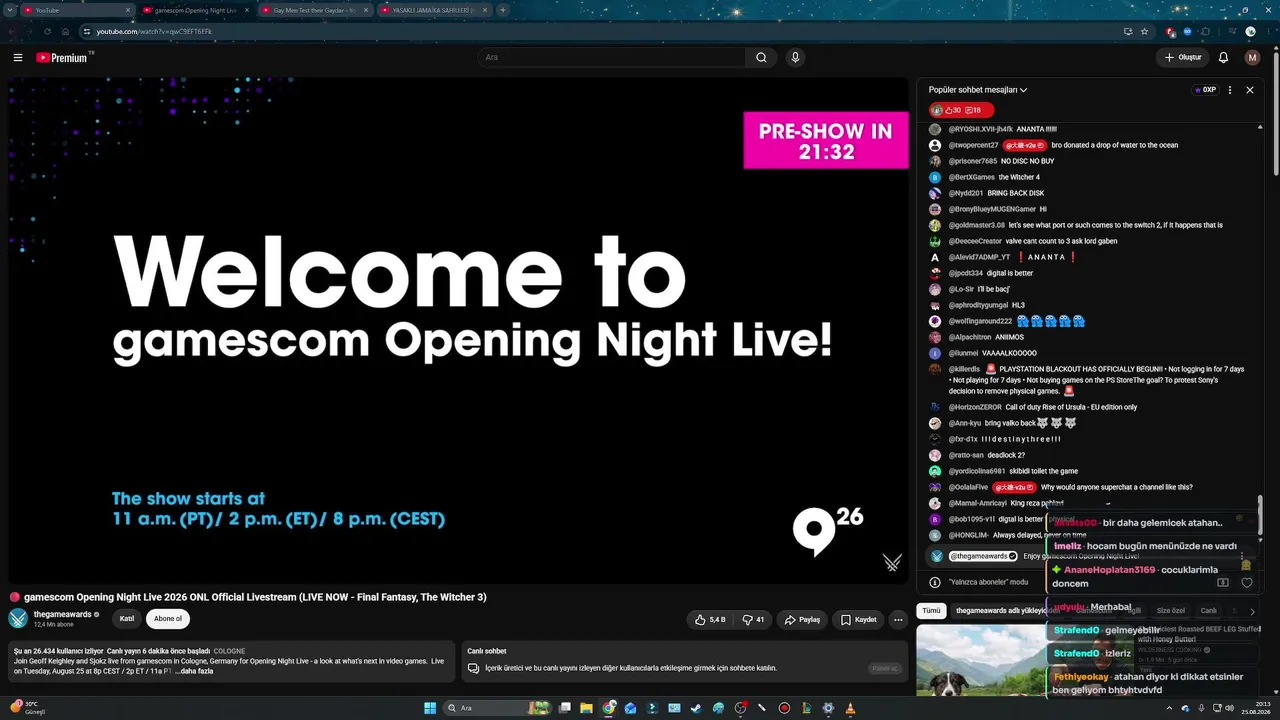
Task: Open the volume icon in system tray
Action: pos(1230,708)
